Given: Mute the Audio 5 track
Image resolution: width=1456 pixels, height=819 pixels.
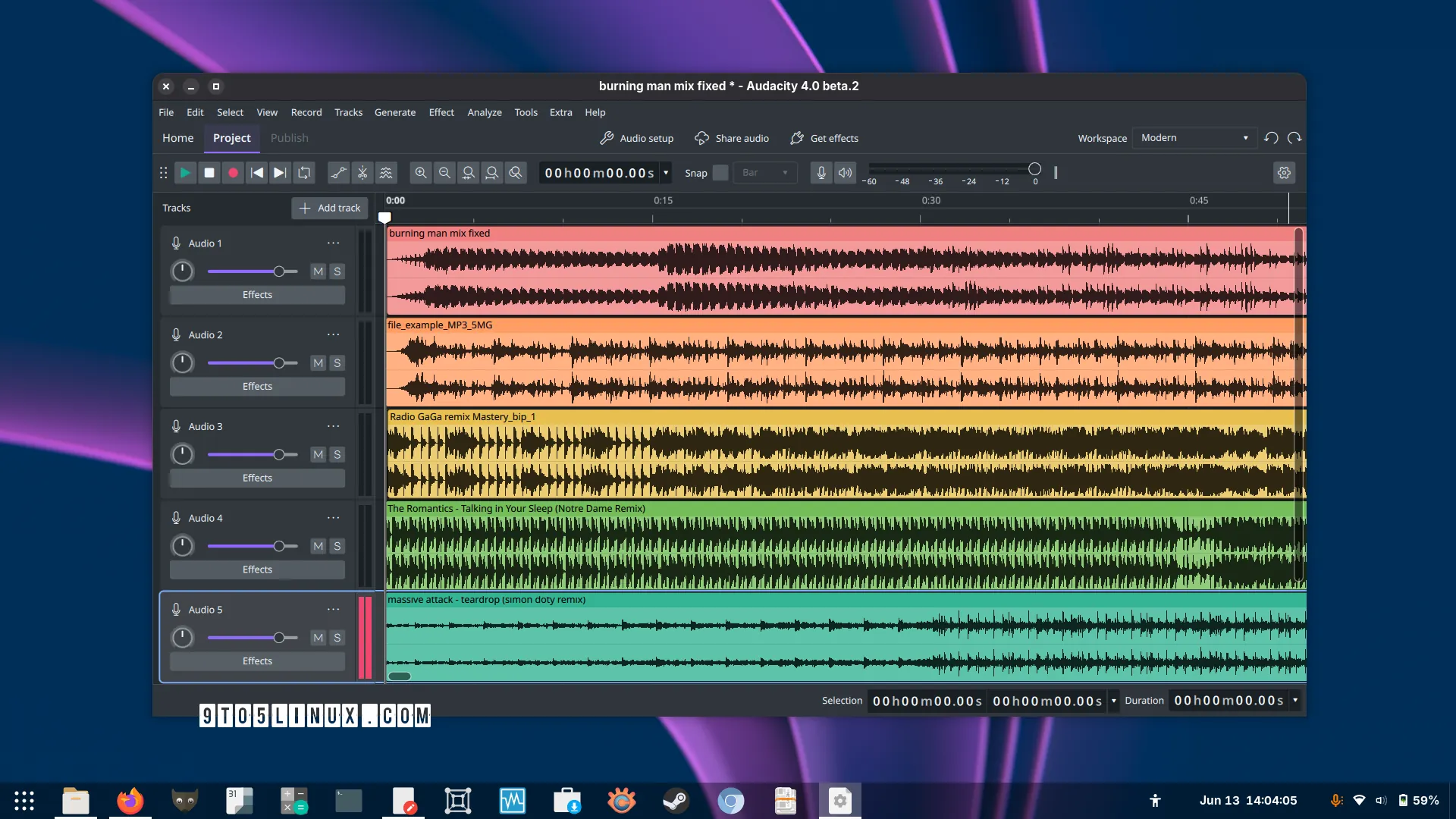Looking at the screenshot, I should [x=318, y=638].
